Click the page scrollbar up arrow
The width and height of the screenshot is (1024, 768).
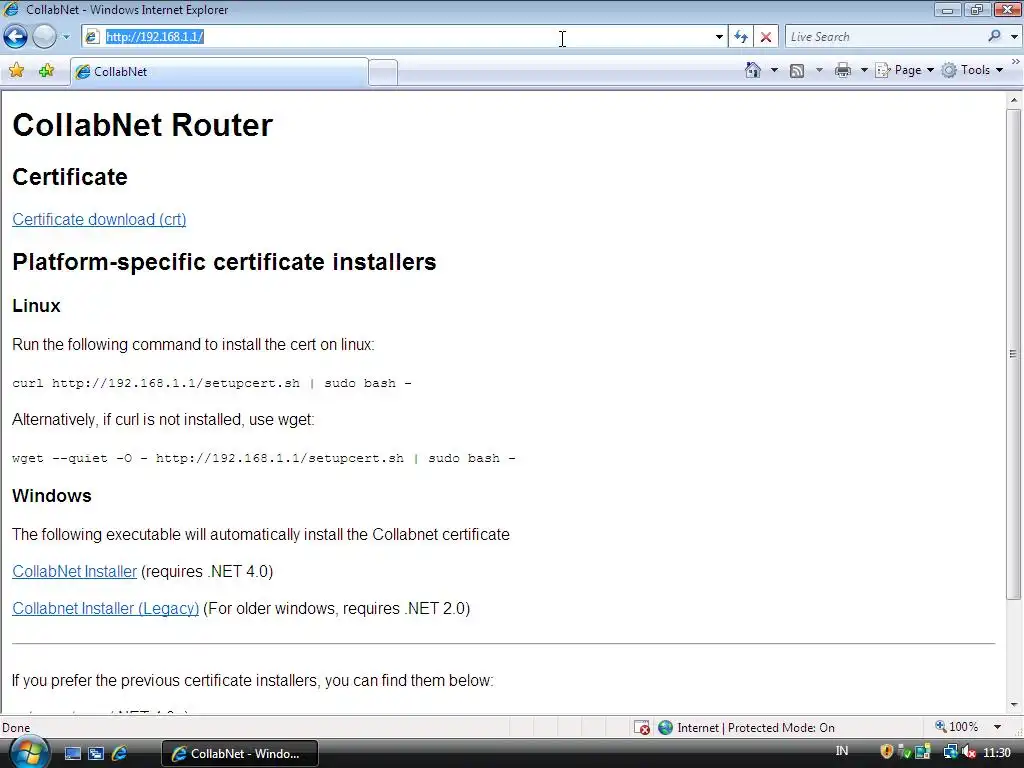[1014, 100]
